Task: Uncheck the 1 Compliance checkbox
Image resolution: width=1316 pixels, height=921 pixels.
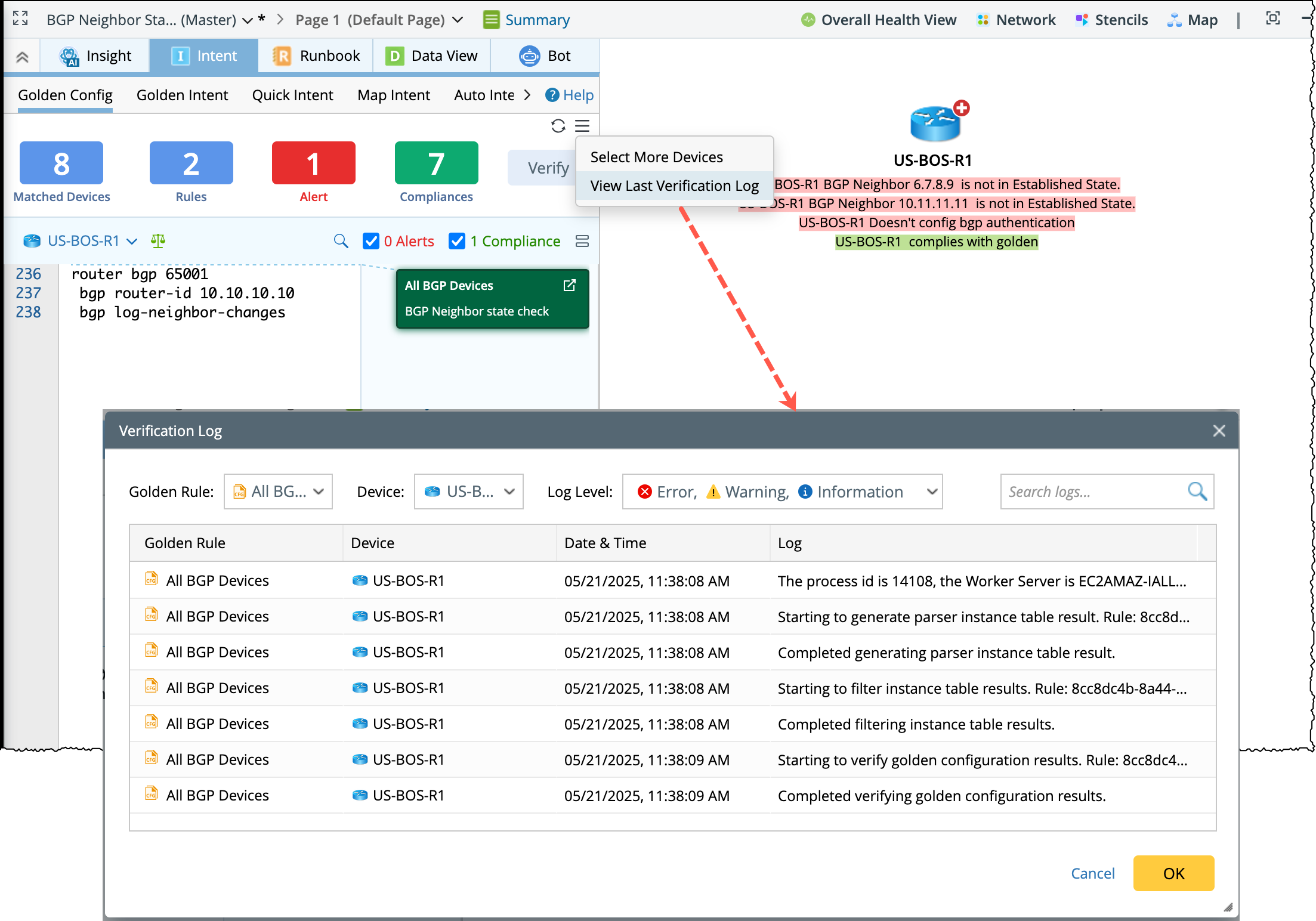Action: pos(457,241)
